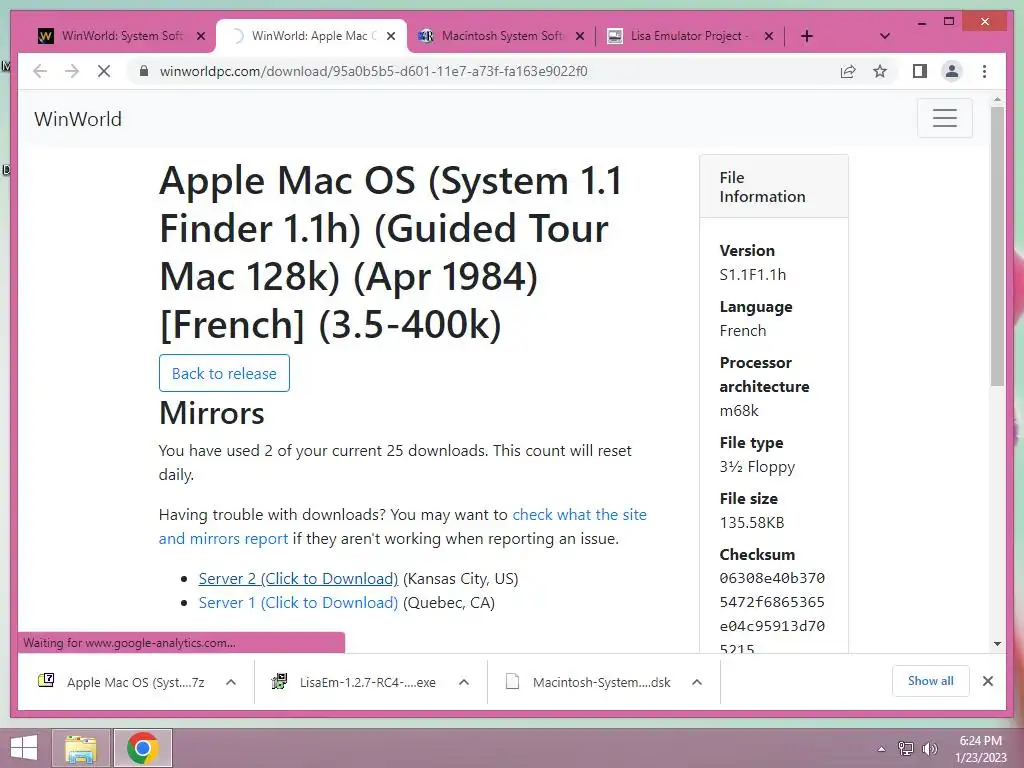
Task: Open a new tab with plus button
Action: point(807,36)
